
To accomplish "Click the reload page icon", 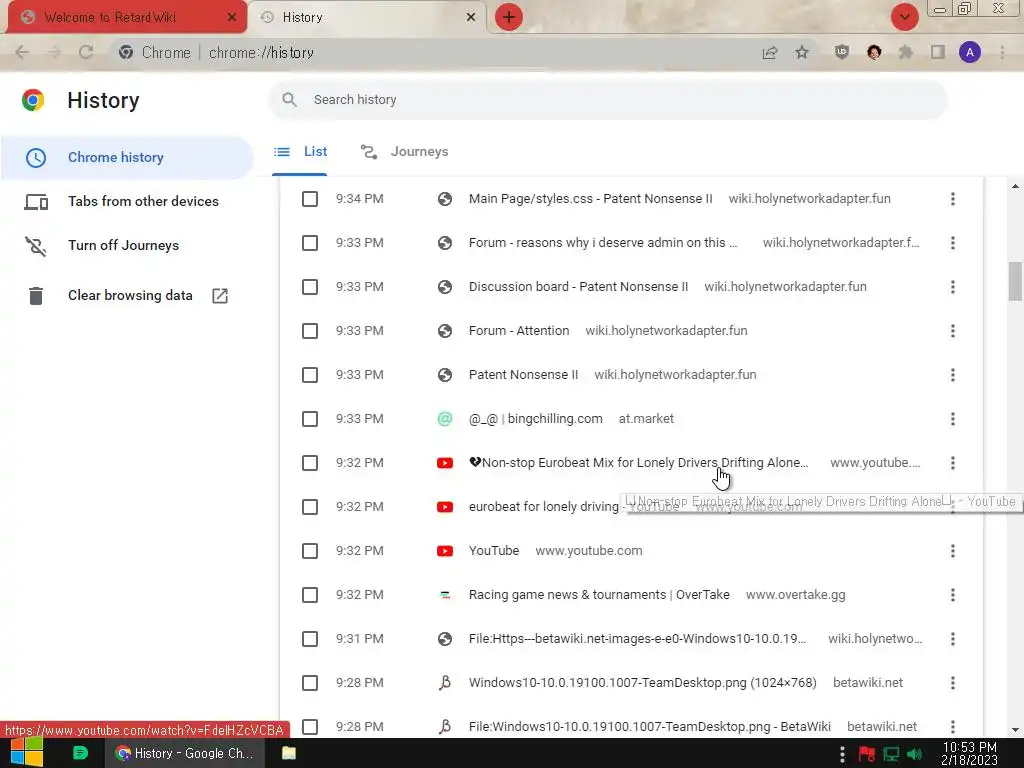I will (x=86, y=52).
